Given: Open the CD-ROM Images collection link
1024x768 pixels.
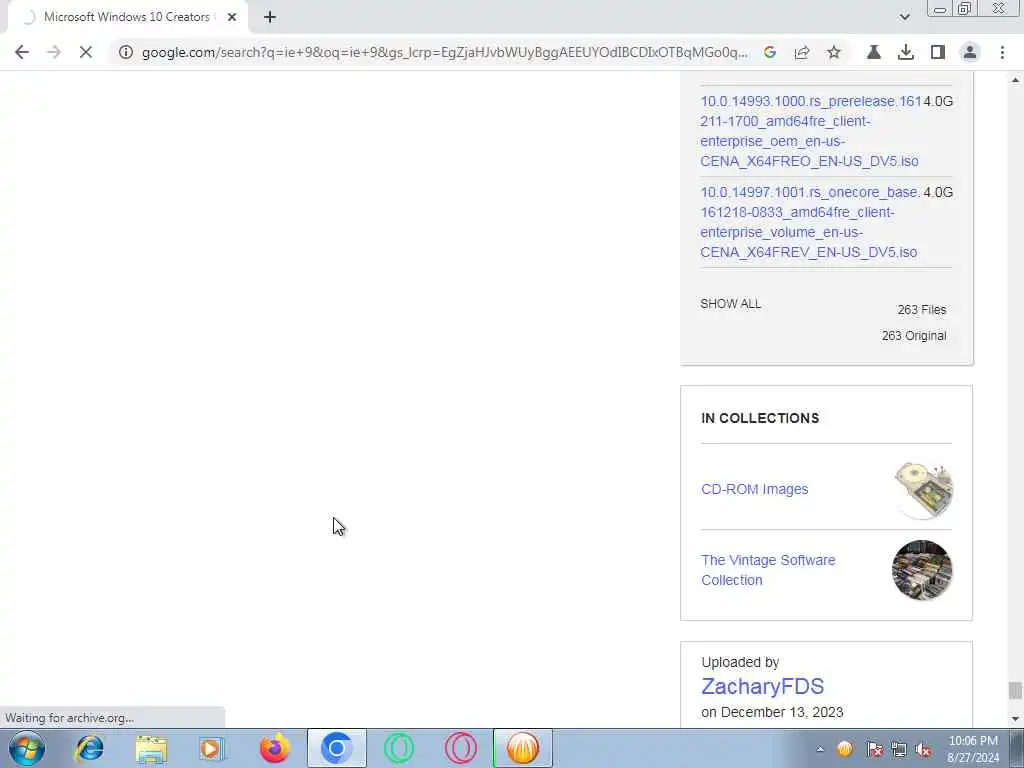Looking at the screenshot, I should [754, 489].
